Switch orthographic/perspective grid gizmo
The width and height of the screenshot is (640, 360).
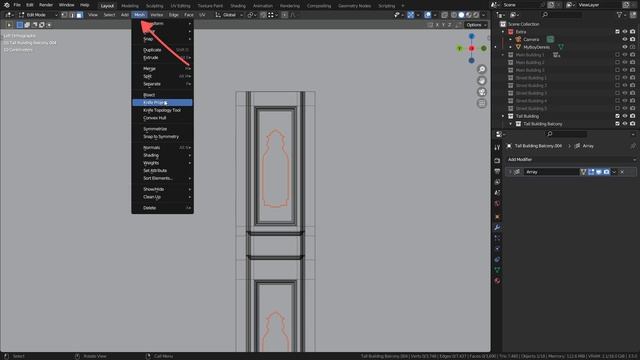482,103
